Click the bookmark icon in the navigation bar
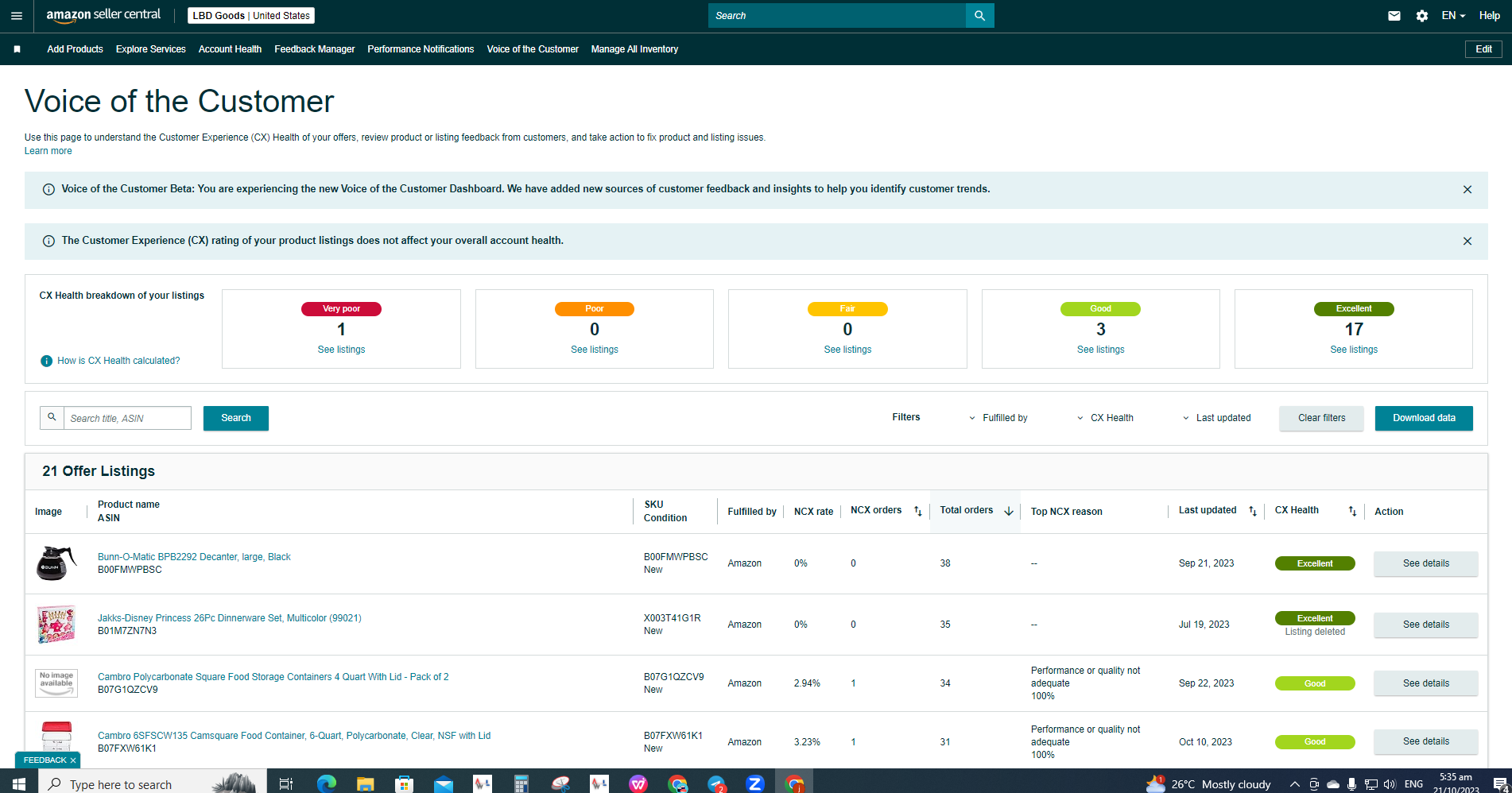Screen dimensions: 1512x793 (x=17, y=49)
